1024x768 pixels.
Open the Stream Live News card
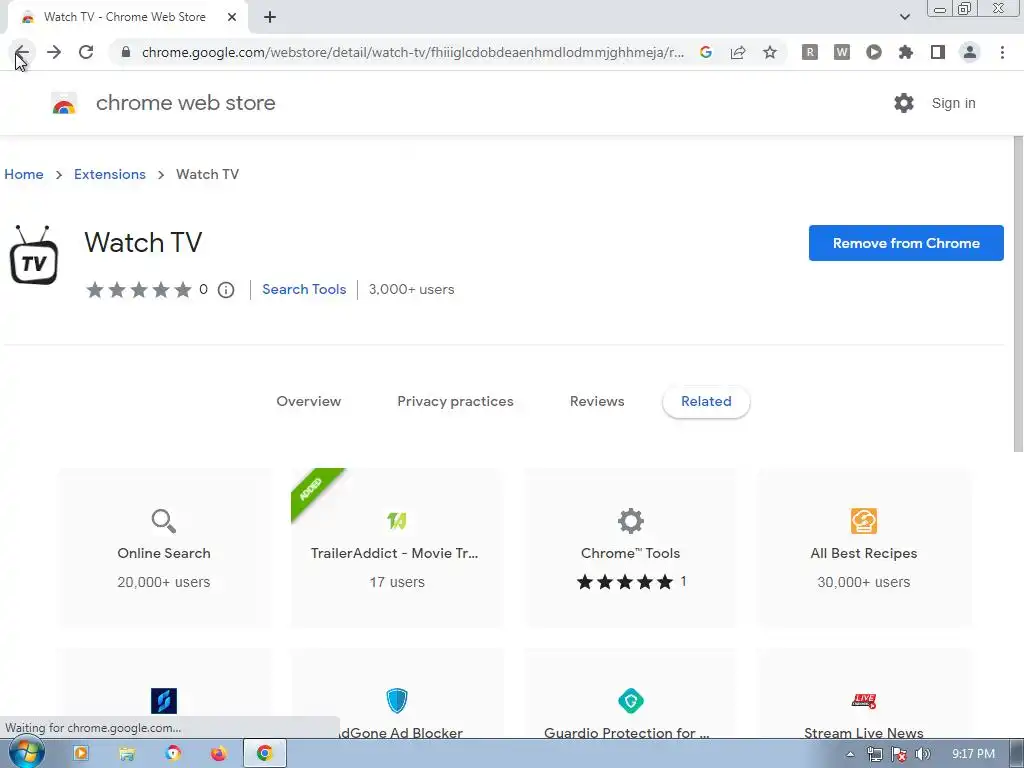coord(863,694)
